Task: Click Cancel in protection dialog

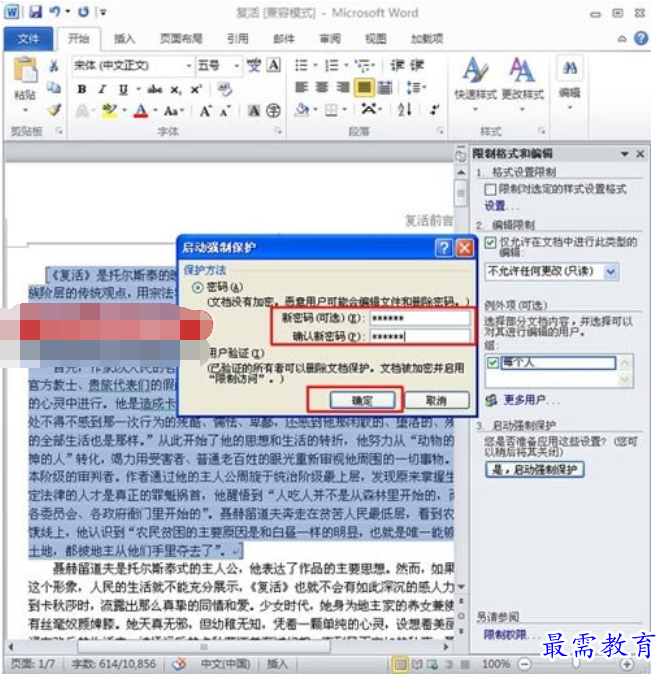Action: click(x=436, y=401)
